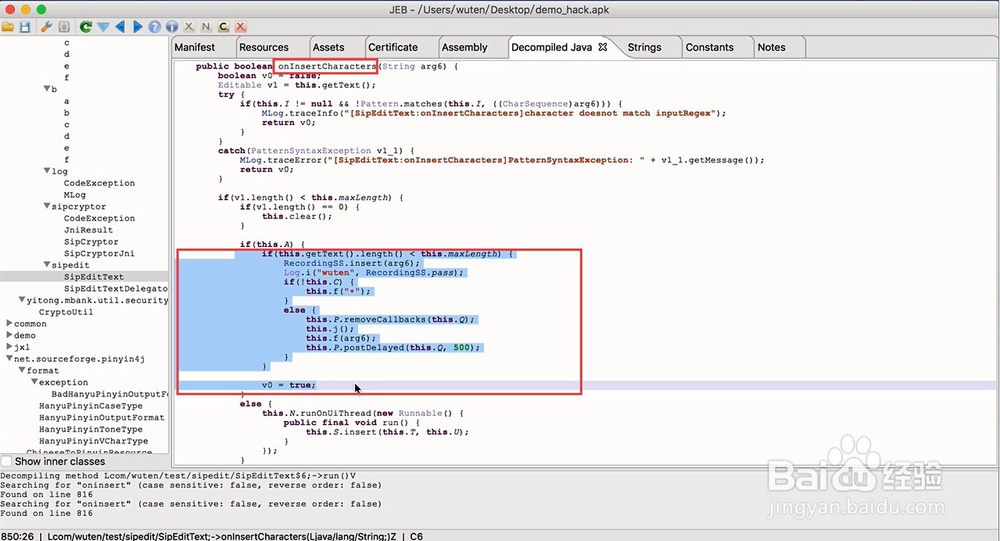1000x541 pixels.
Task: Select SipEditText class in the tree
Action: (94, 277)
